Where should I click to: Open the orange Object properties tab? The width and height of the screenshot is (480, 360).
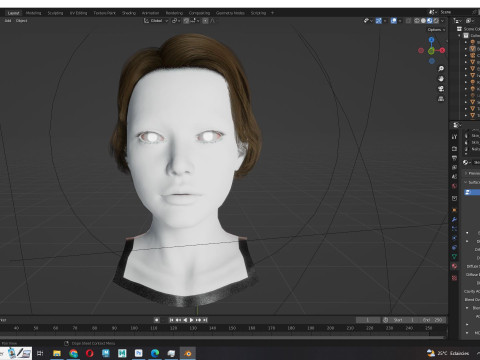coord(454,210)
